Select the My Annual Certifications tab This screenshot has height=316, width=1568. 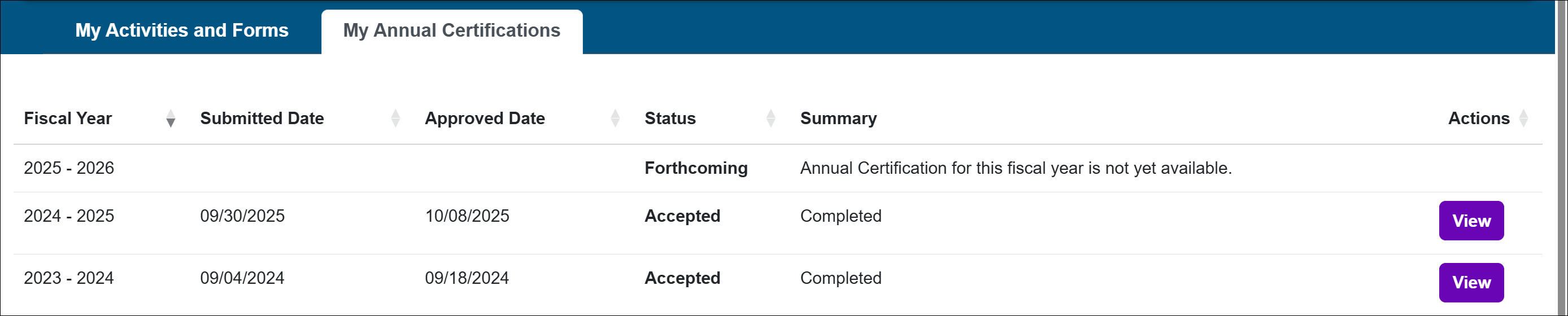click(x=451, y=30)
